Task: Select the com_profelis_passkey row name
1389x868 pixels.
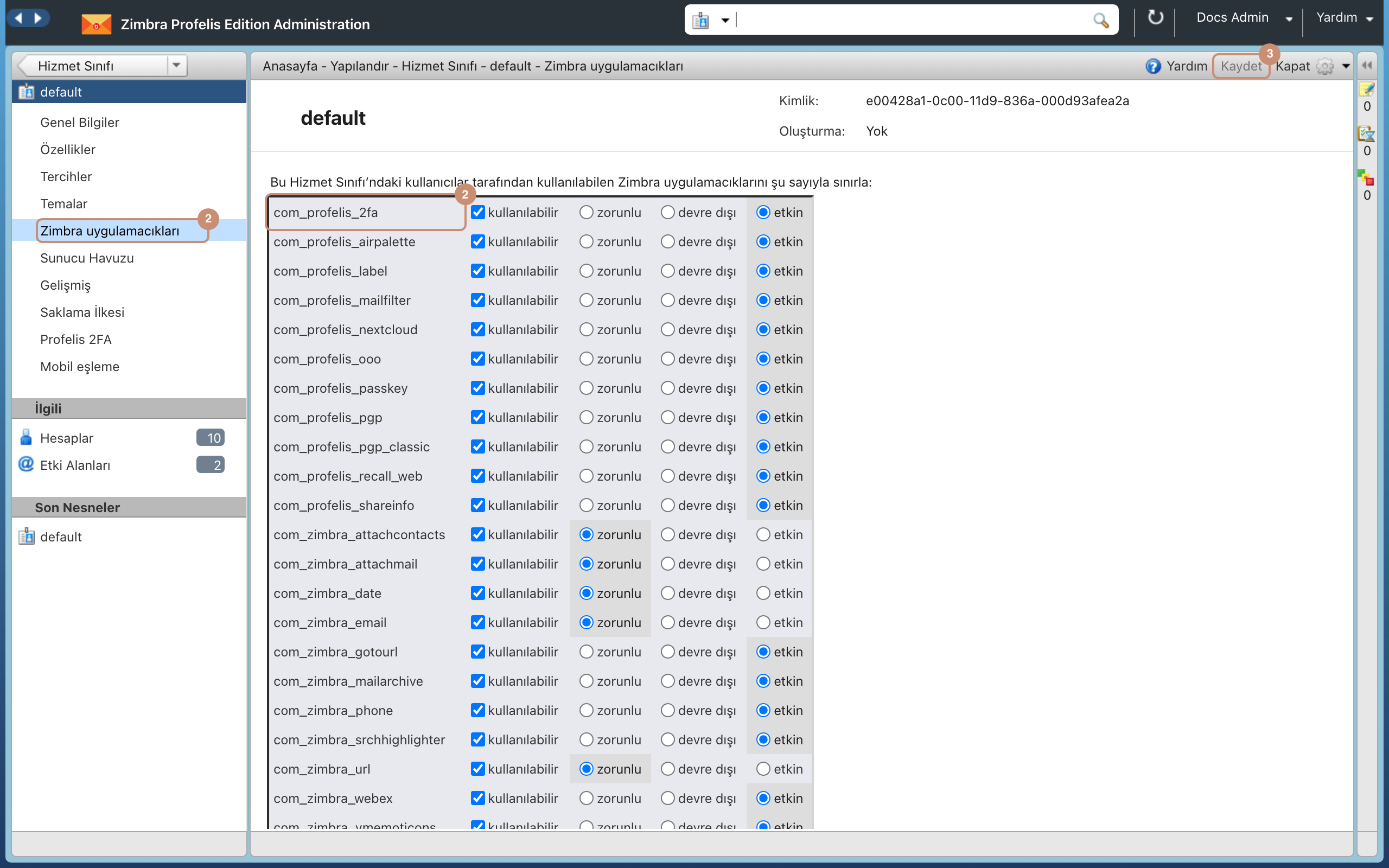Action: (x=340, y=388)
